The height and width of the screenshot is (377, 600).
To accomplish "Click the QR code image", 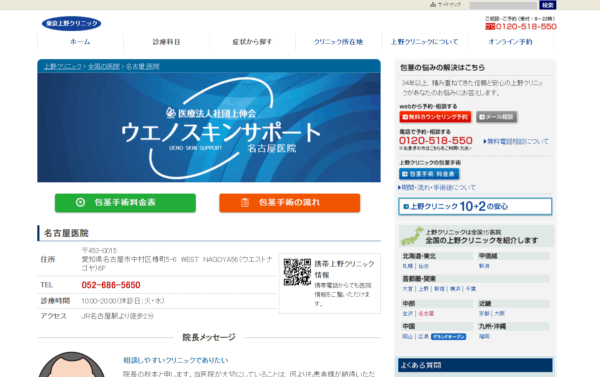I will (297, 272).
